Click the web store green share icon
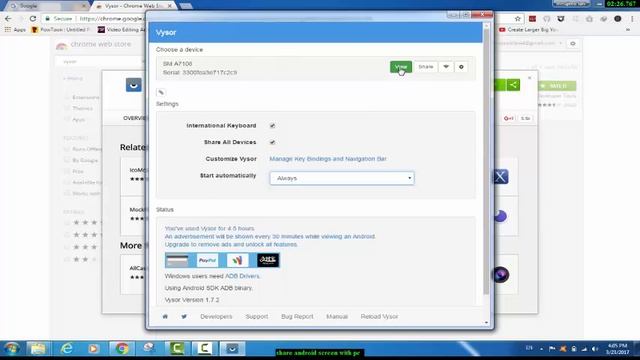 pyautogui.click(x=513, y=85)
